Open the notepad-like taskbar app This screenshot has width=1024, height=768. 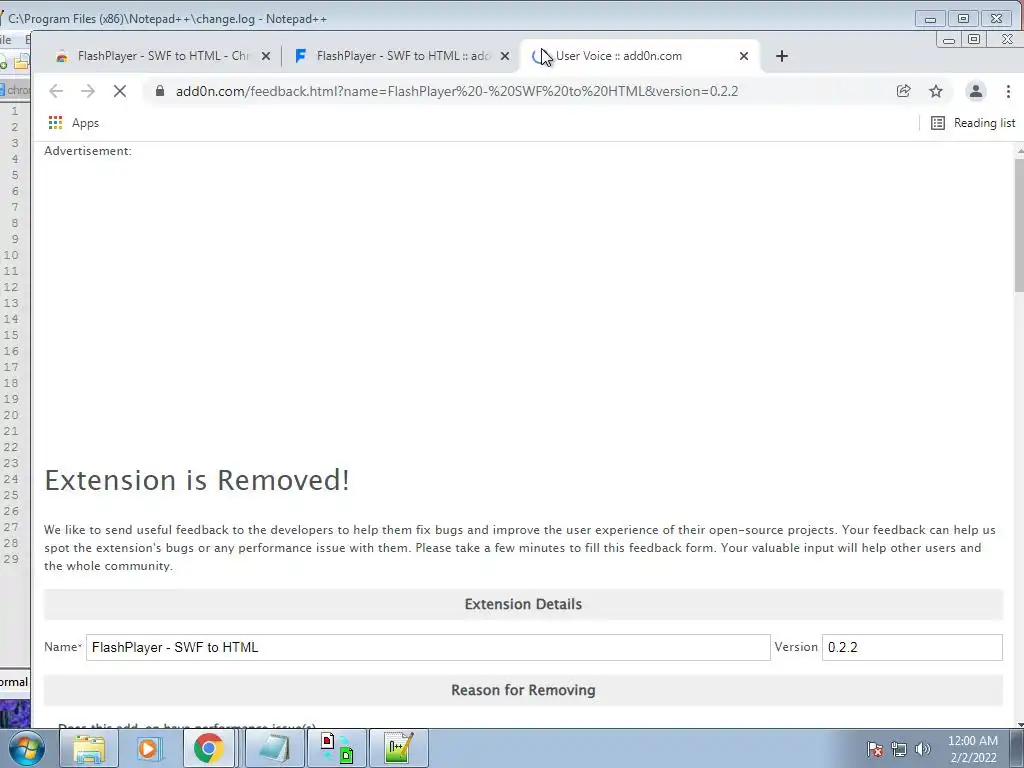tap(275, 748)
